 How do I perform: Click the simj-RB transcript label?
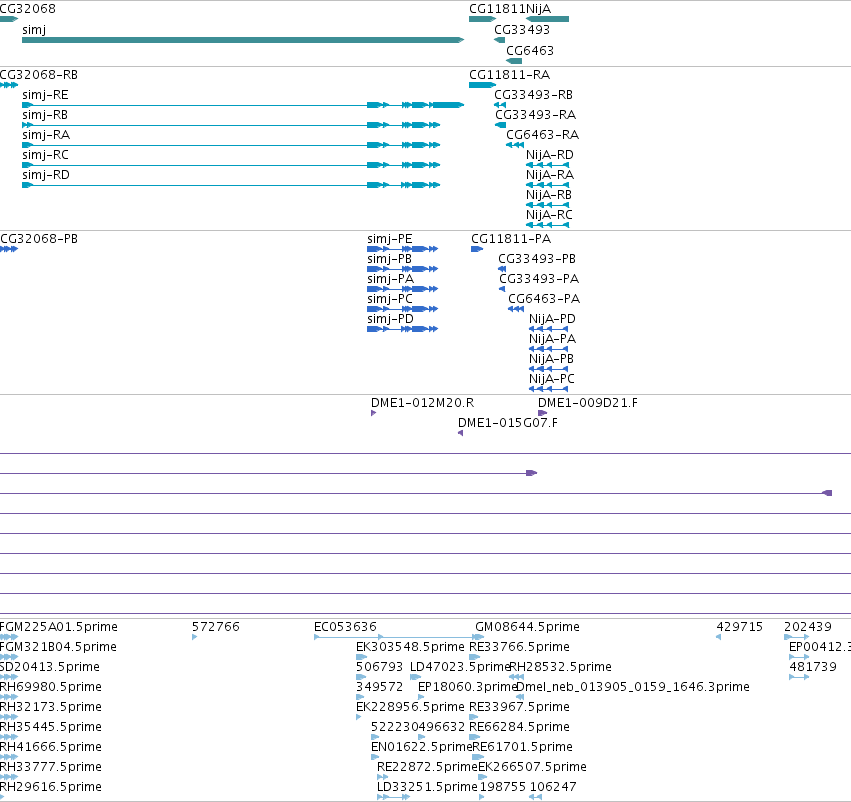[45, 114]
